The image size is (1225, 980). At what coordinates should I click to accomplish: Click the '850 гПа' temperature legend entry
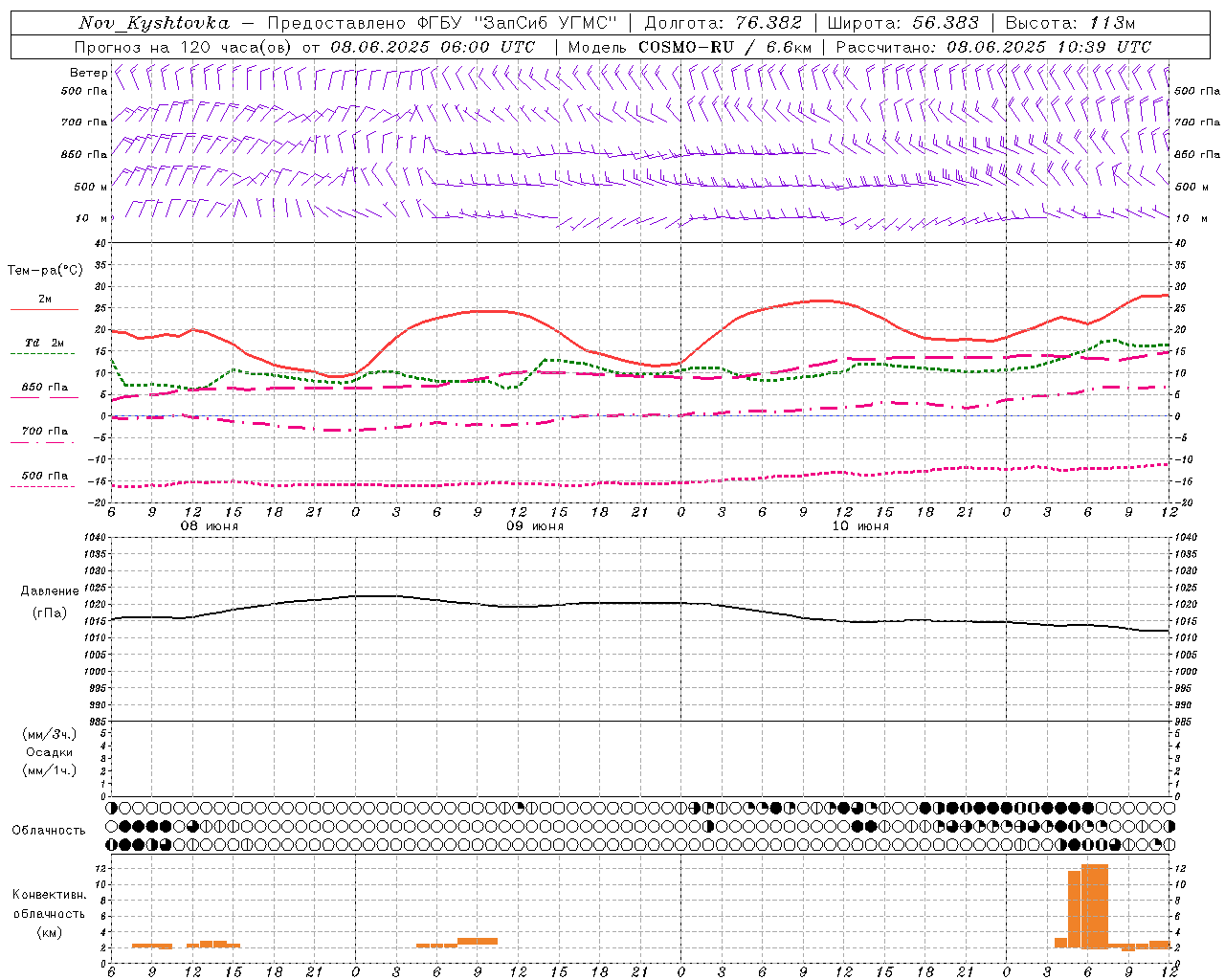45,387
